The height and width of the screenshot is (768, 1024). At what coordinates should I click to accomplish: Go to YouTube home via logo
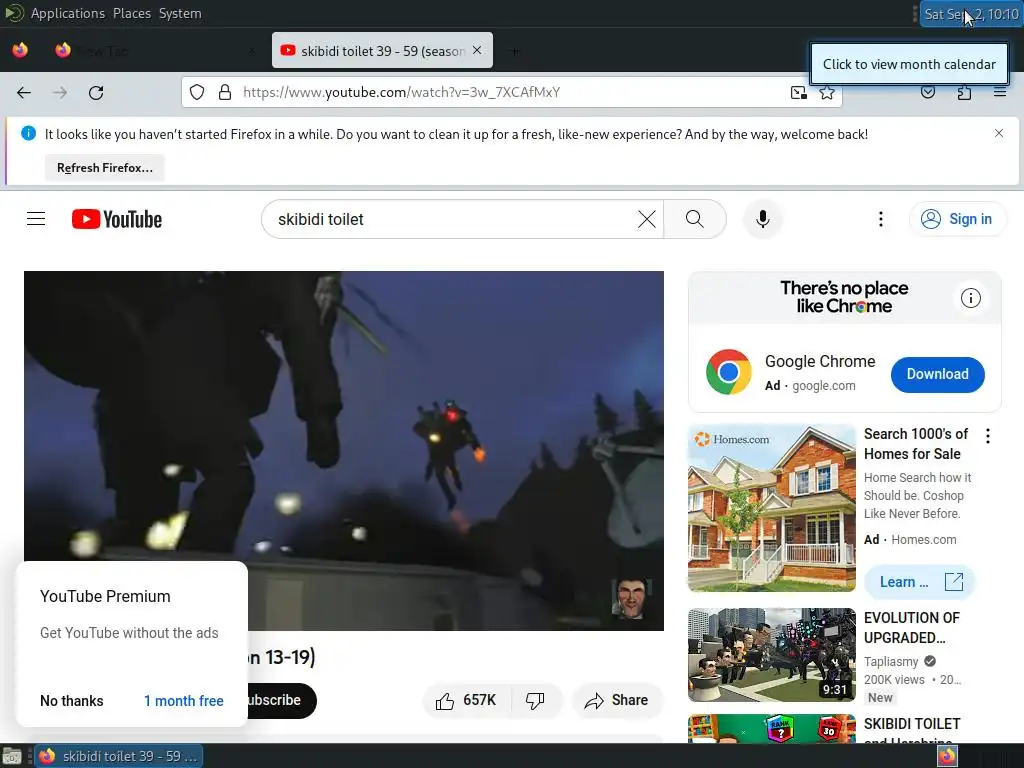(117, 219)
